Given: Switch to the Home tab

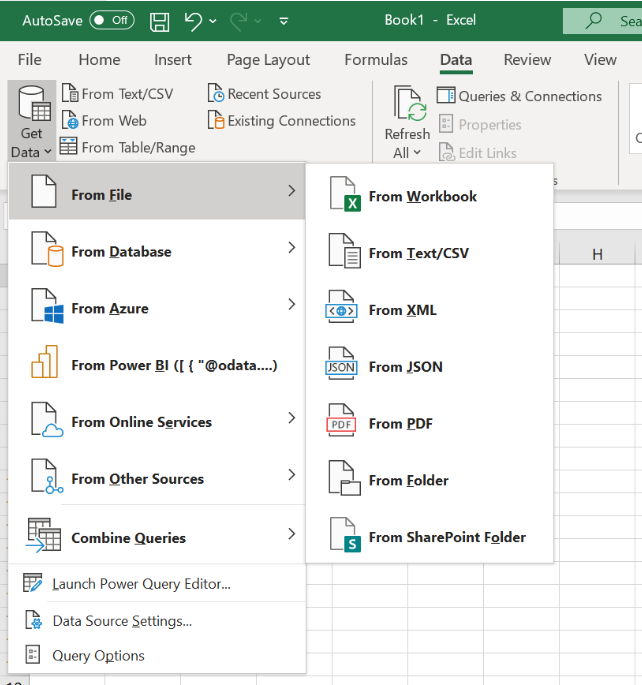Looking at the screenshot, I should tap(99, 60).
